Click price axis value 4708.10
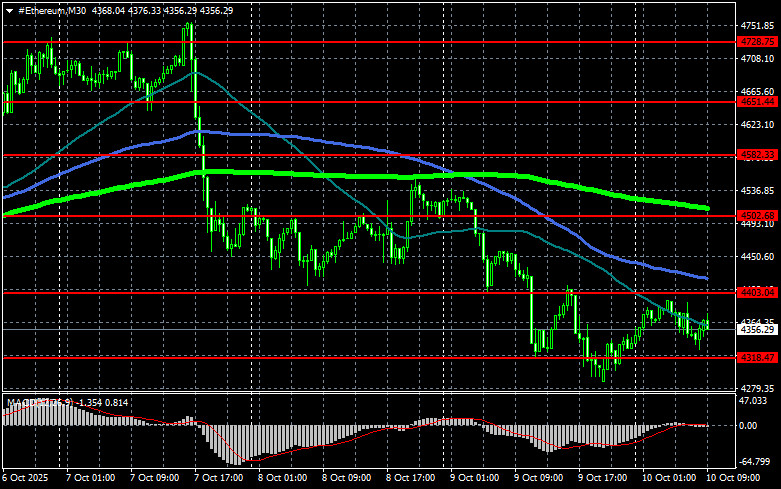 click(757, 59)
